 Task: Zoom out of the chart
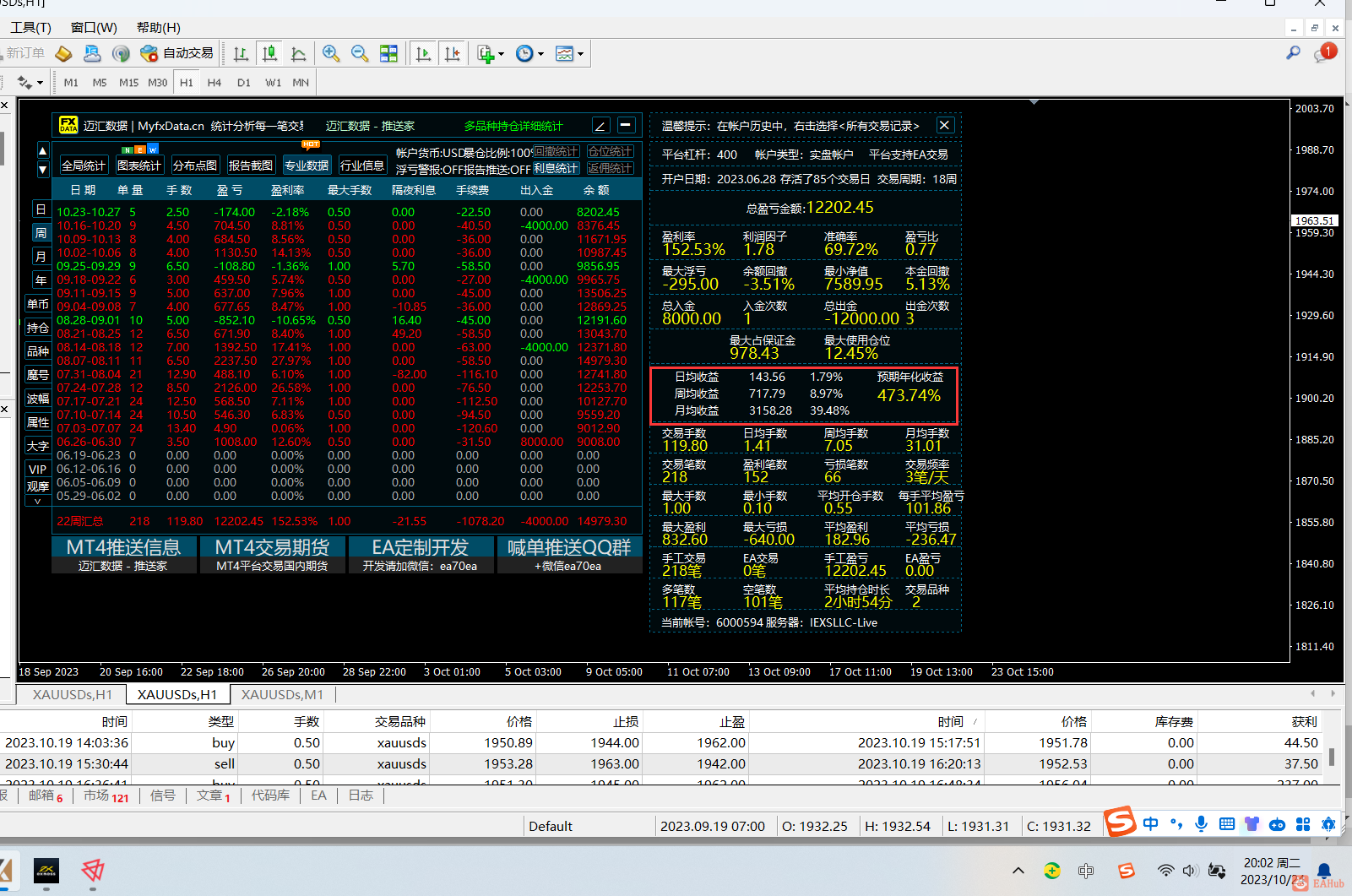360,53
